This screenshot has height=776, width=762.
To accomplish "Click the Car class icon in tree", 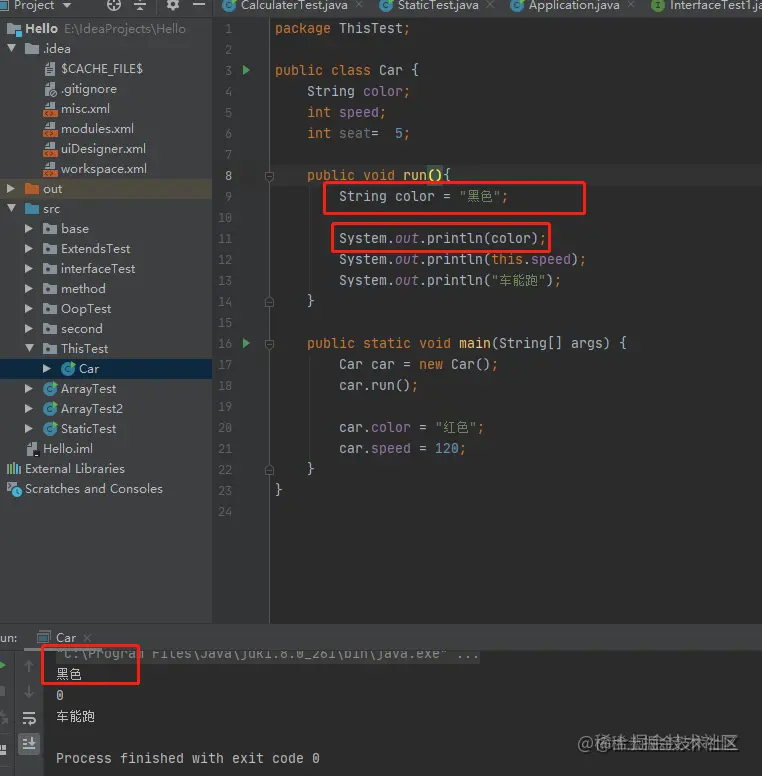I will coord(68,369).
